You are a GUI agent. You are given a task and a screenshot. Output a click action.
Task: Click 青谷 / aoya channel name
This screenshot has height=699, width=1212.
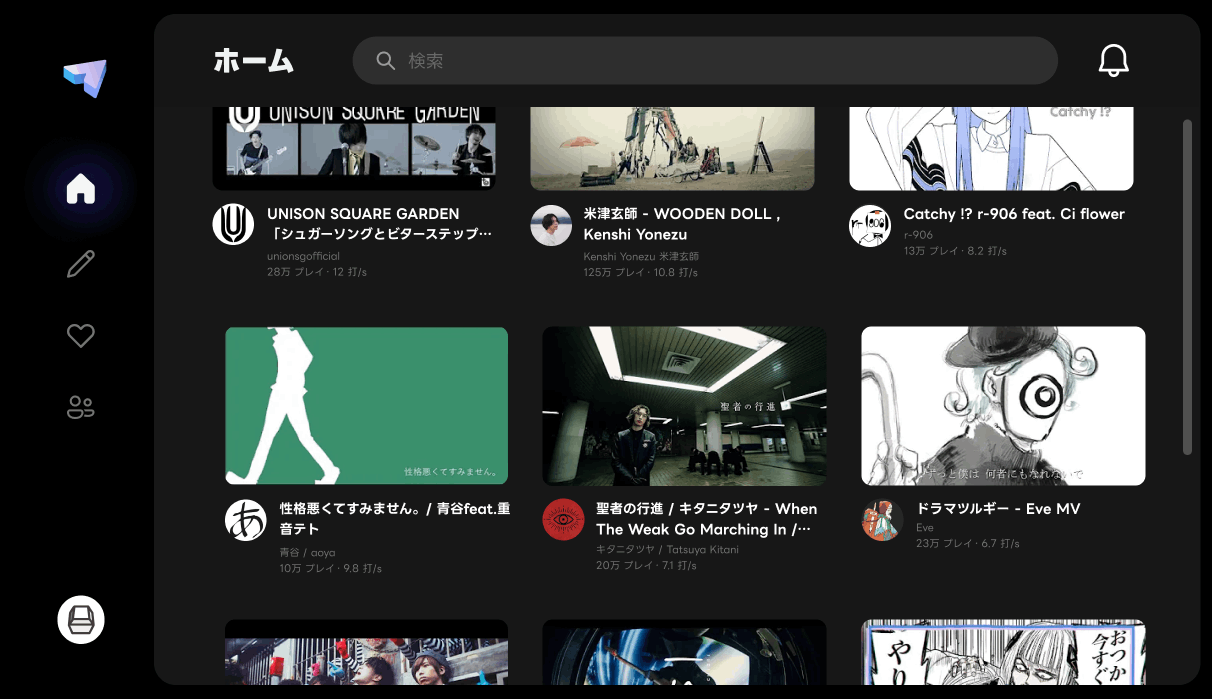[x=307, y=552]
